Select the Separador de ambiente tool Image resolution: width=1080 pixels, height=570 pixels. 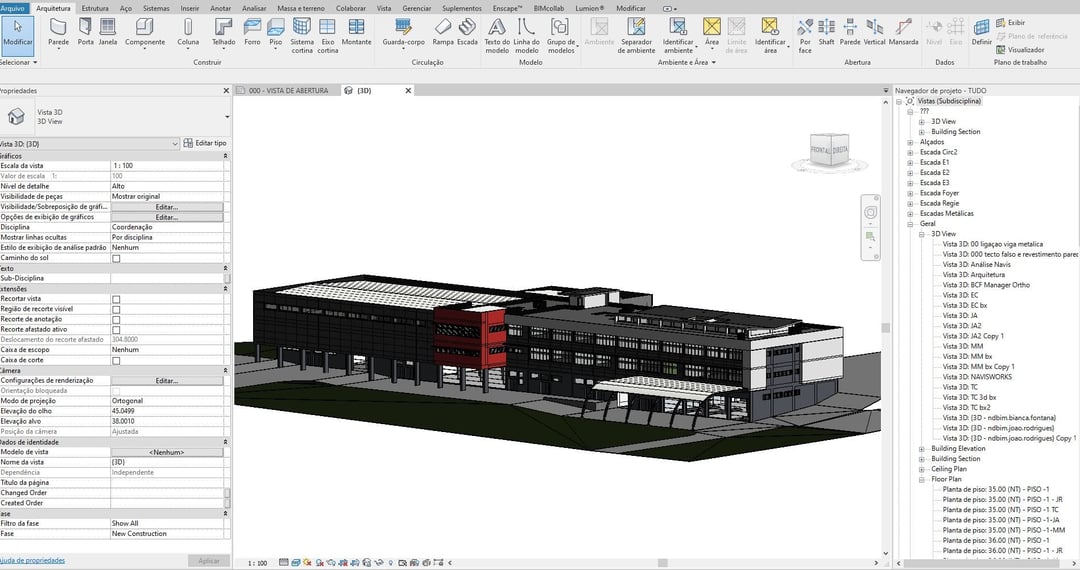coord(636,36)
